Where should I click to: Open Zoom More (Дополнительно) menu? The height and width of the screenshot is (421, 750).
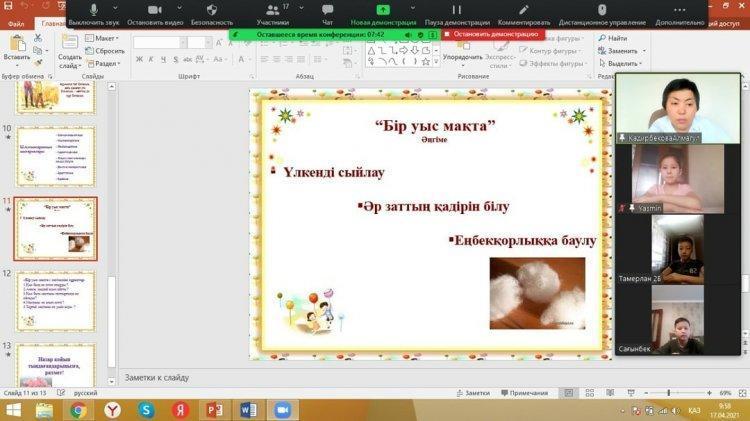680,14
